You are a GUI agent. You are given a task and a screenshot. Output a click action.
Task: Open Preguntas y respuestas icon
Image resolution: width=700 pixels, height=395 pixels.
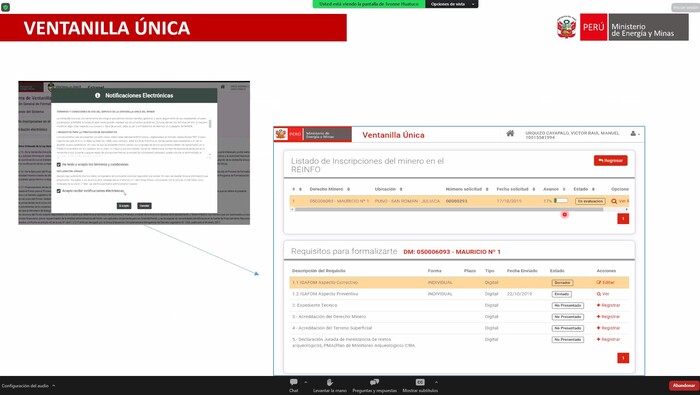(x=374, y=382)
